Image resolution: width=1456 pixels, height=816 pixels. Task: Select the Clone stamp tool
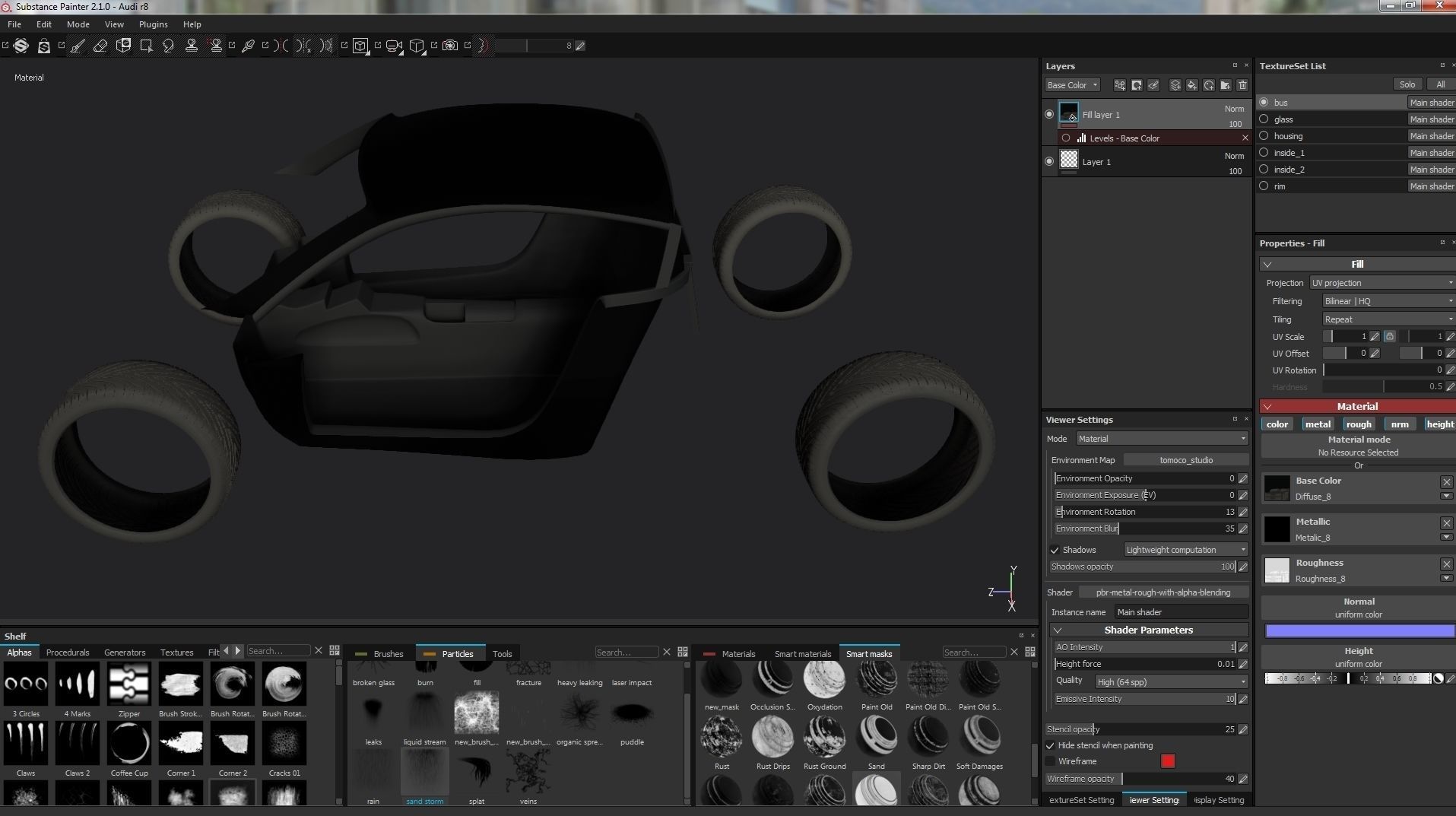click(x=192, y=46)
